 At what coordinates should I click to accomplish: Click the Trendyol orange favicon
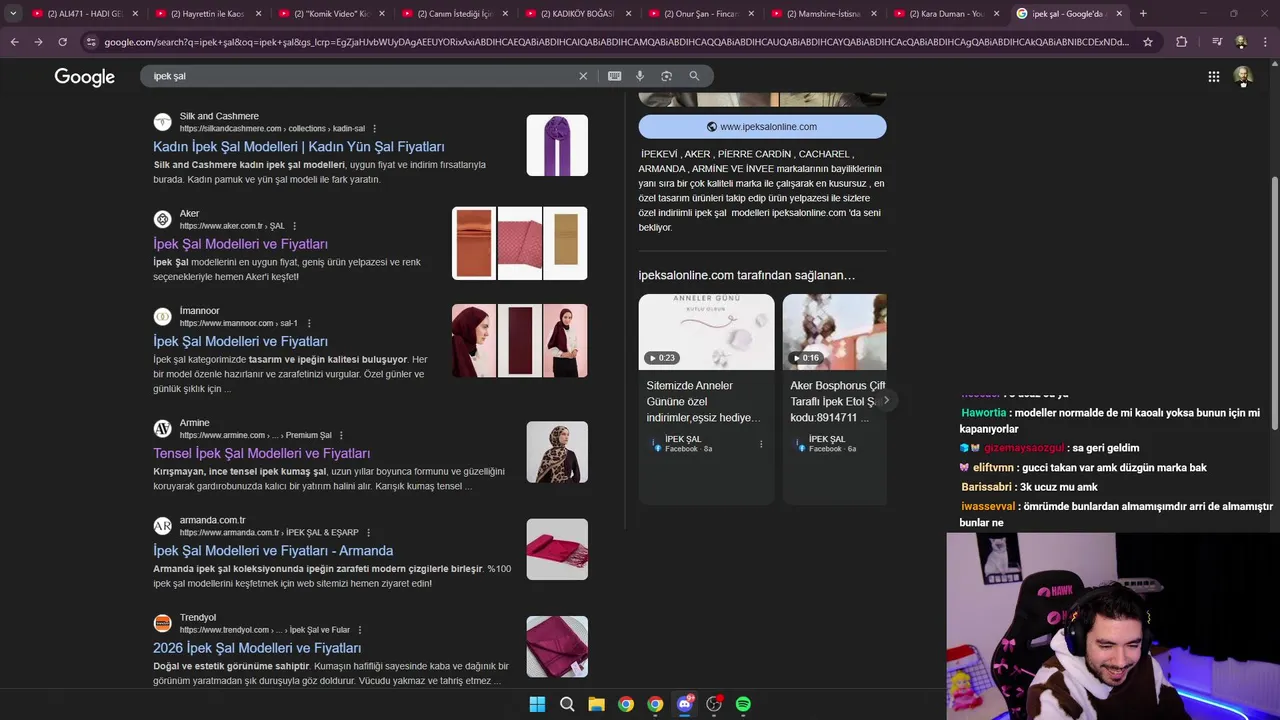162,623
